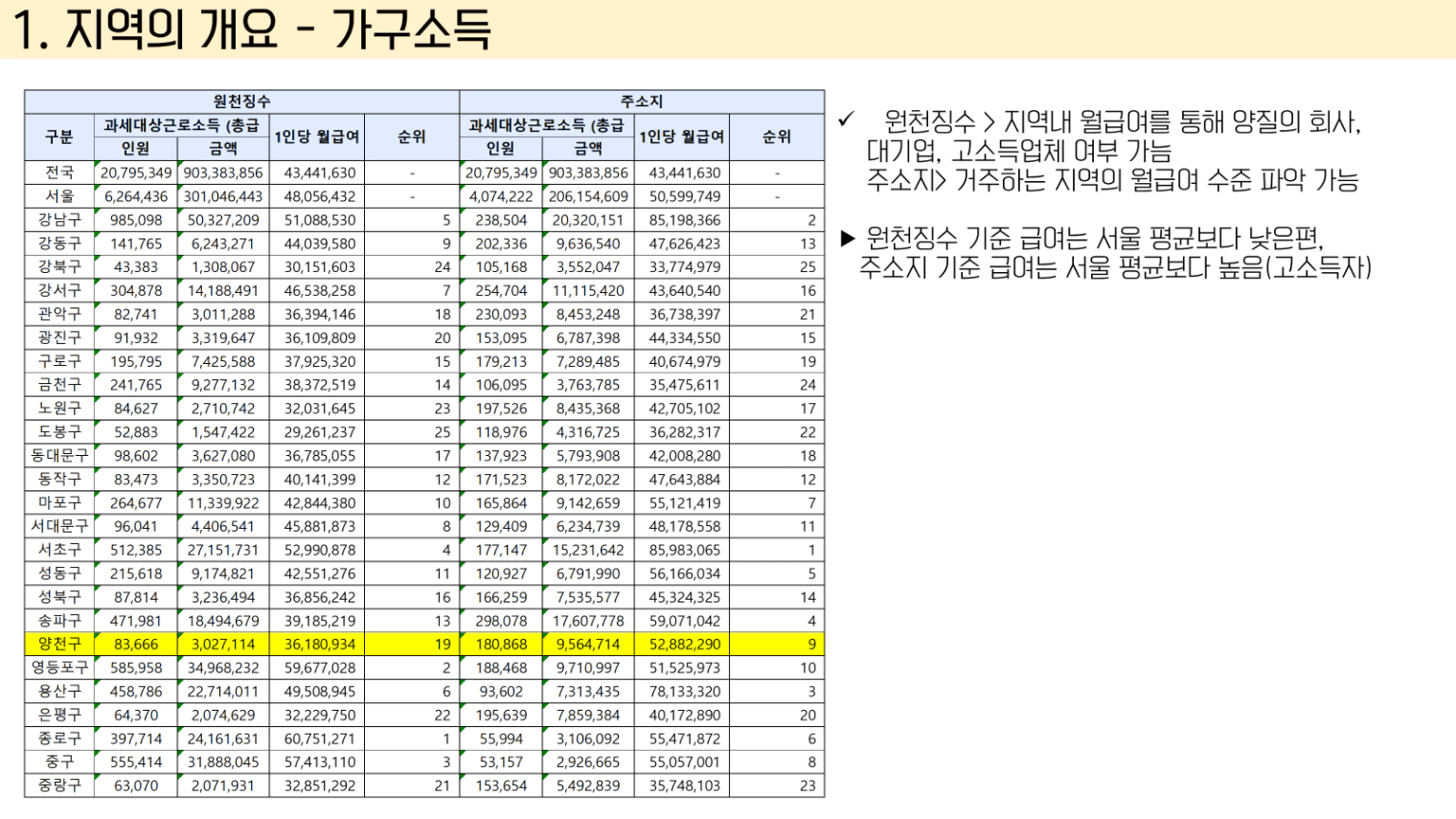Click 양천구 원천징수 monthly pay value 36,180,934
The height and width of the screenshot is (819, 1456).
tap(319, 644)
